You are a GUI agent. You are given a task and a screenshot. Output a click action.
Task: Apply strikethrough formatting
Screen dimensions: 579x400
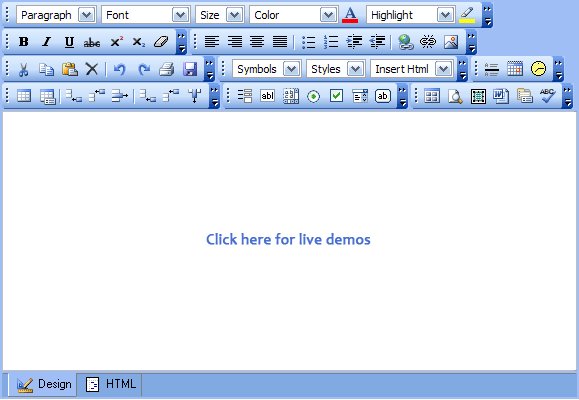(92, 42)
